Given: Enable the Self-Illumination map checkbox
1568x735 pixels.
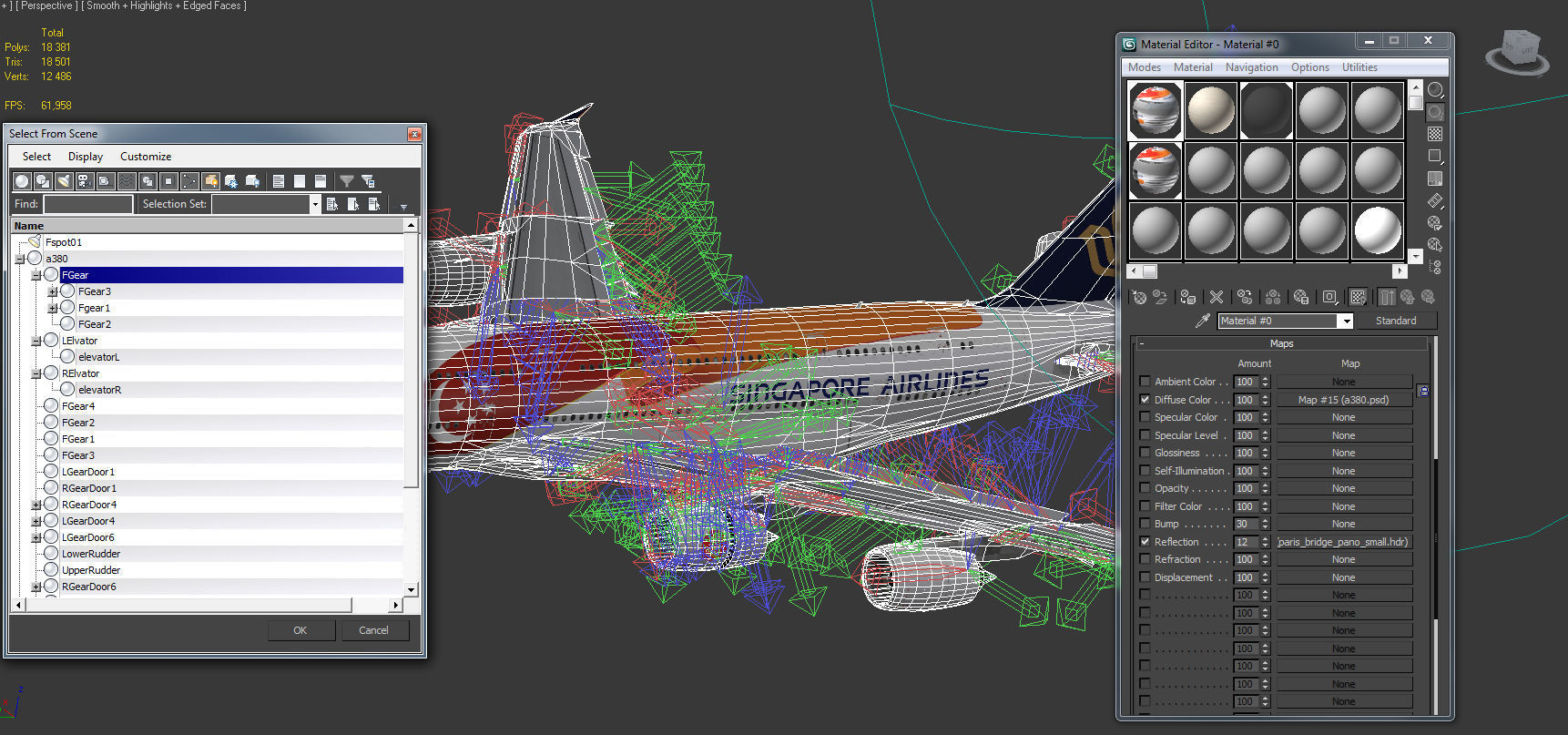Looking at the screenshot, I should [x=1145, y=470].
